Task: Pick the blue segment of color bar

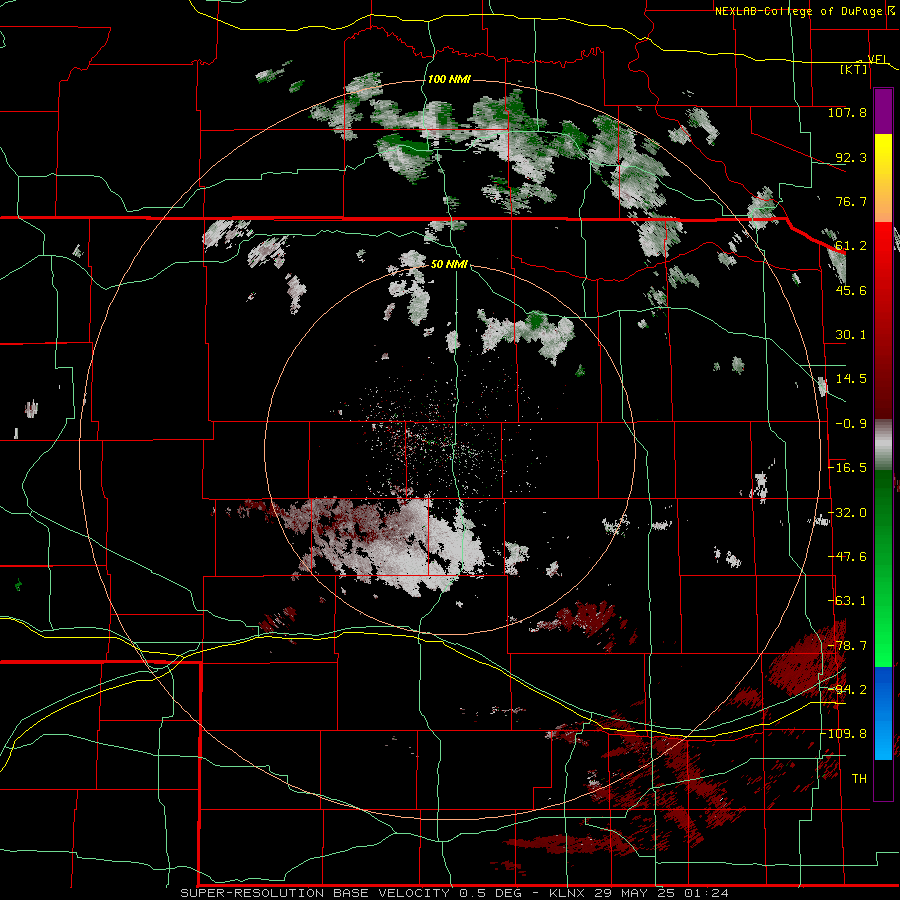Action: [883, 713]
